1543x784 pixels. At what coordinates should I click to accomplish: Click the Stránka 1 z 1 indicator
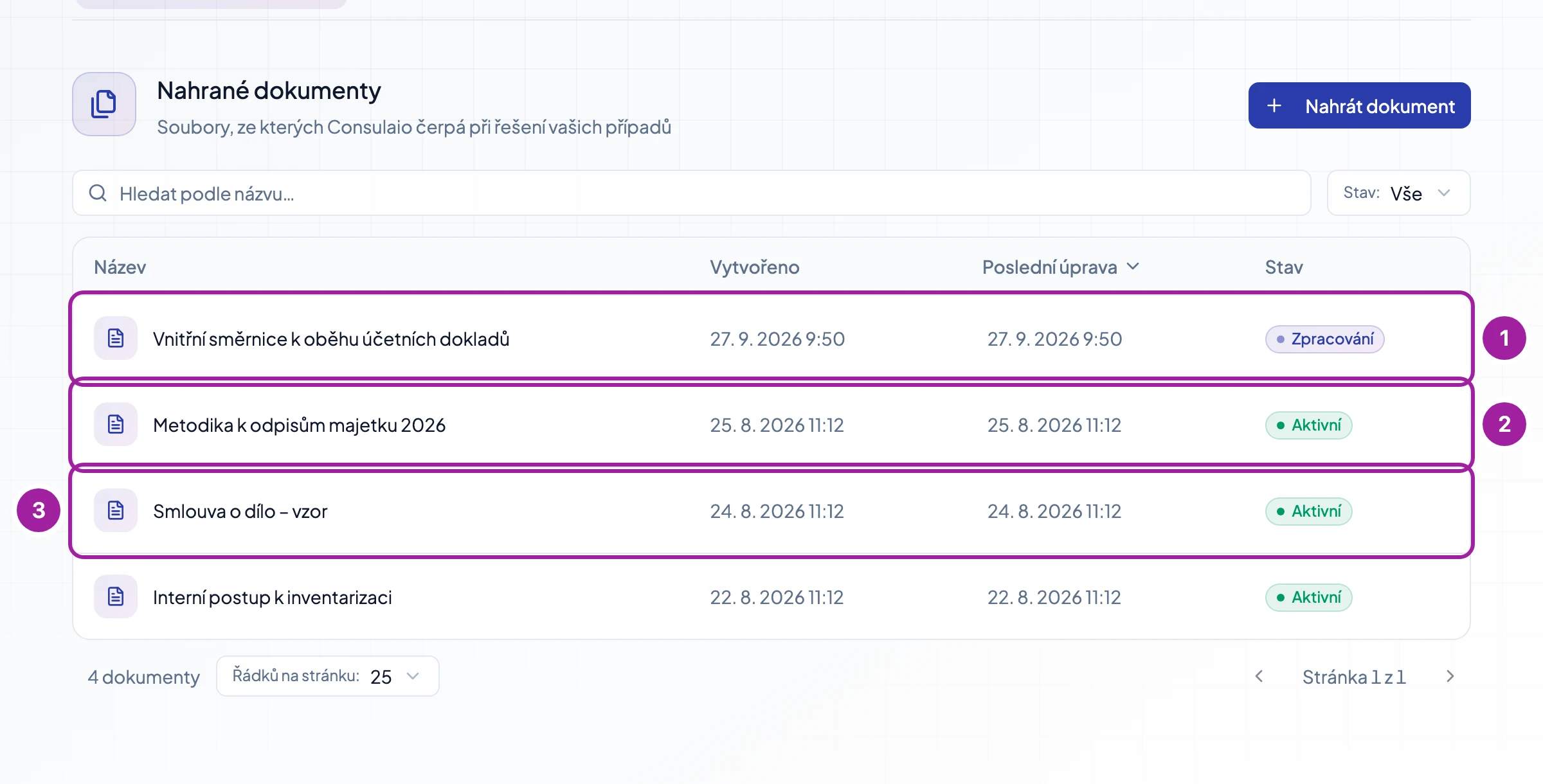pyautogui.click(x=1354, y=677)
